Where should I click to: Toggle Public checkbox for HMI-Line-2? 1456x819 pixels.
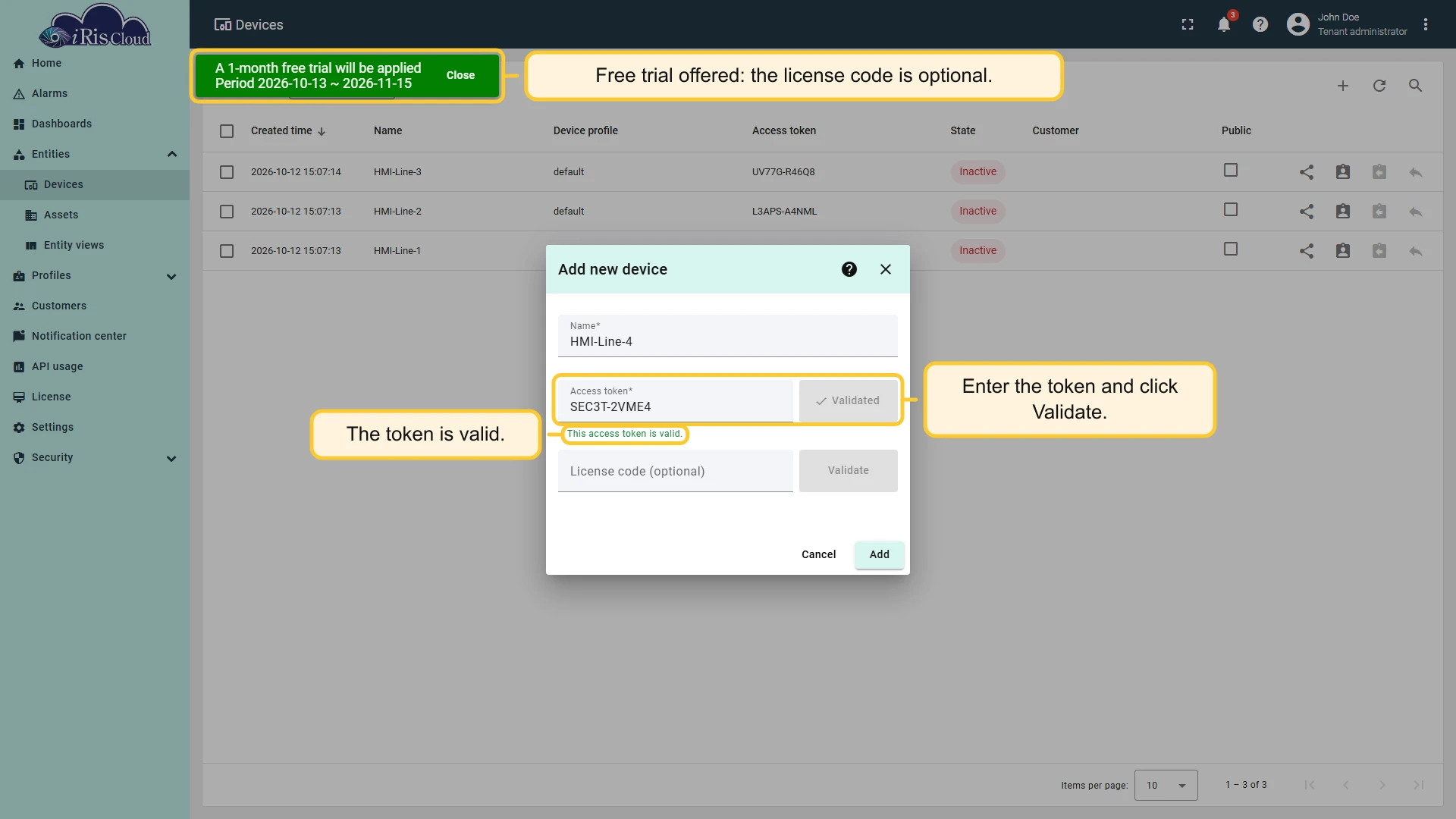[x=1231, y=210]
